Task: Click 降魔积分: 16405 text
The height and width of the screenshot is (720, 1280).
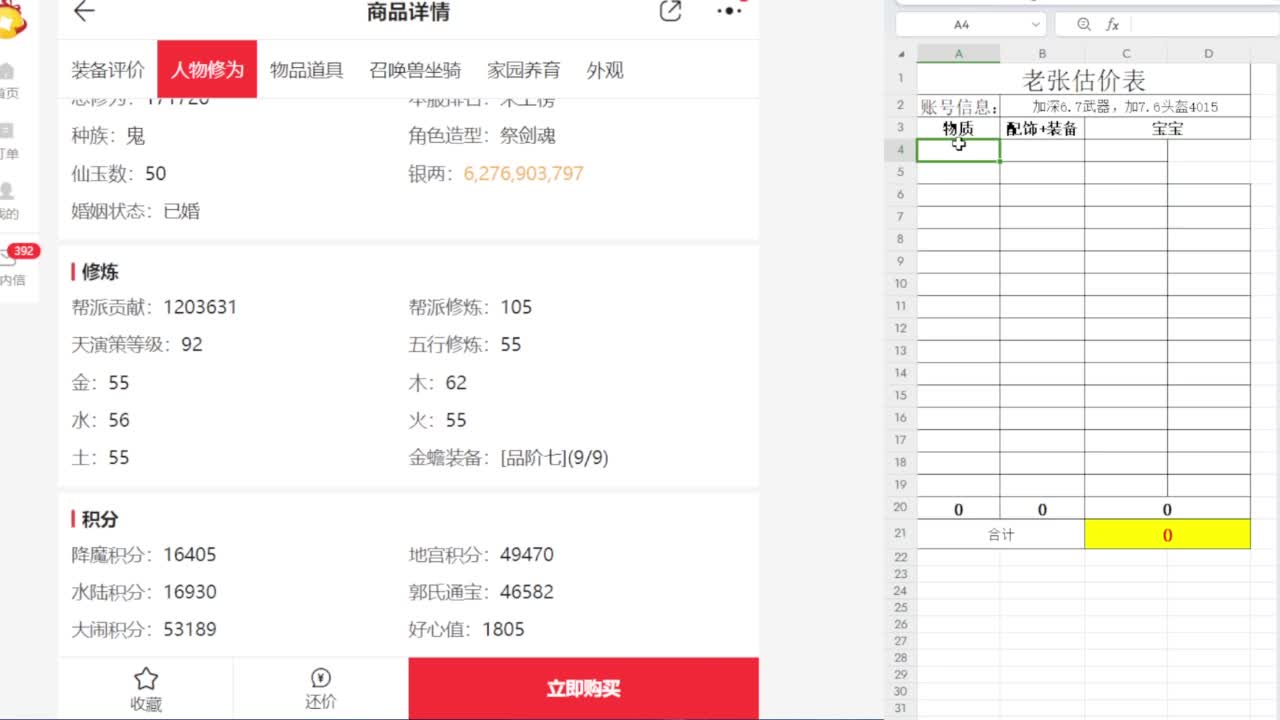Action: click(144, 554)
